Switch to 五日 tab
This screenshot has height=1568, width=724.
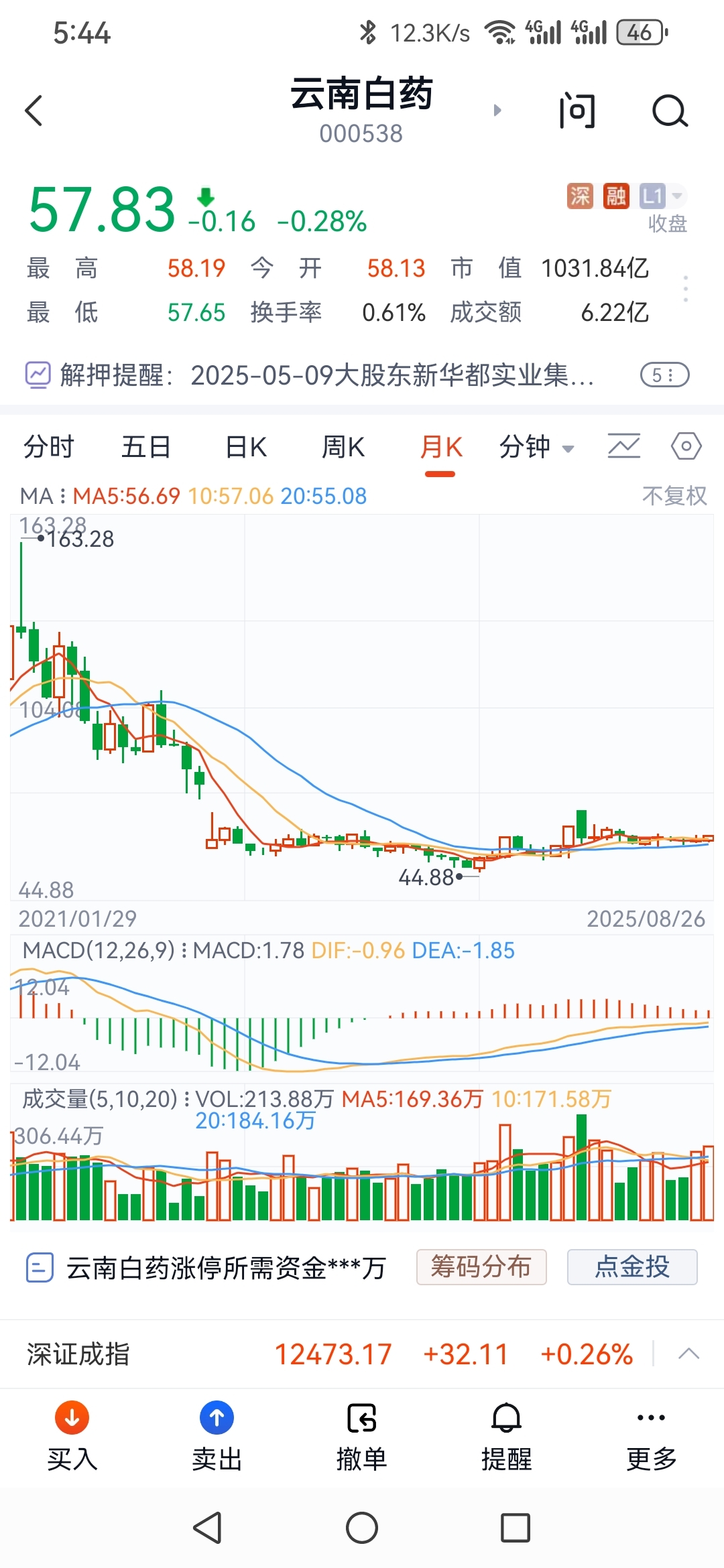[146, 446]
